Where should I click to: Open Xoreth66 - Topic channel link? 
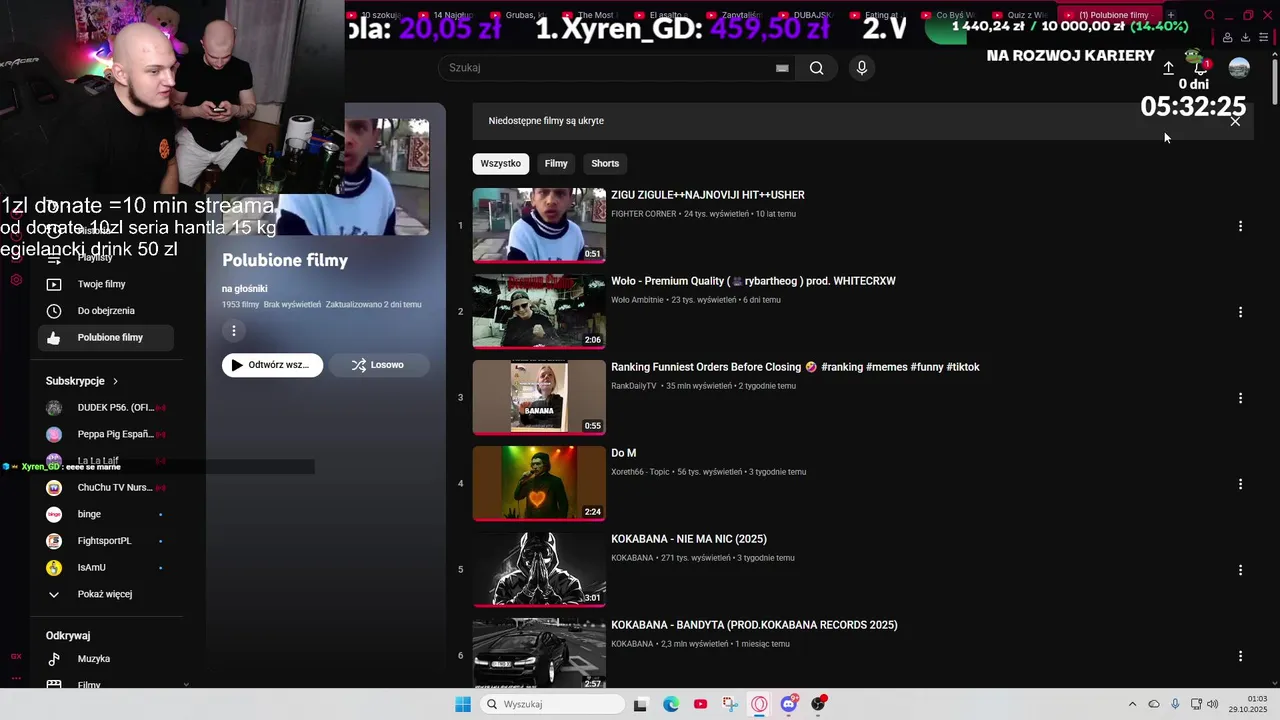641,472
